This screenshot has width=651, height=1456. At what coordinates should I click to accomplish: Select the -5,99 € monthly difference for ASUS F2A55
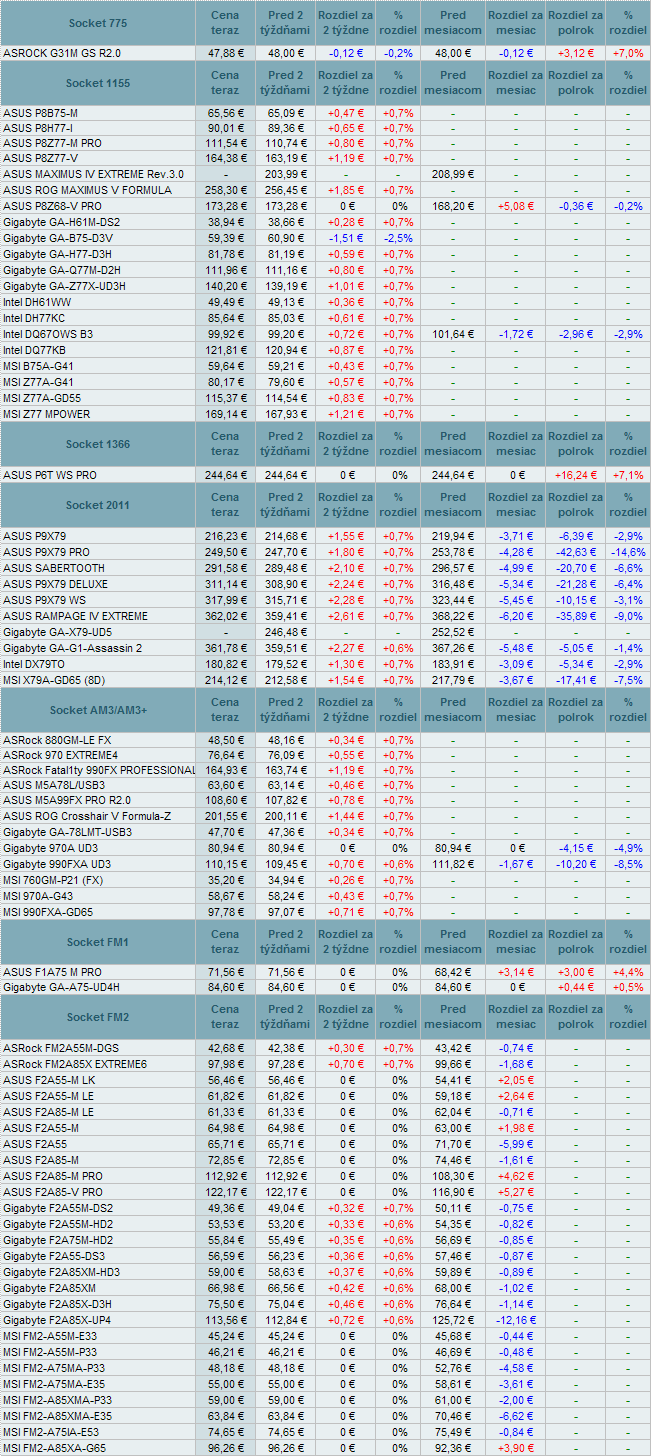[516, 1143]
